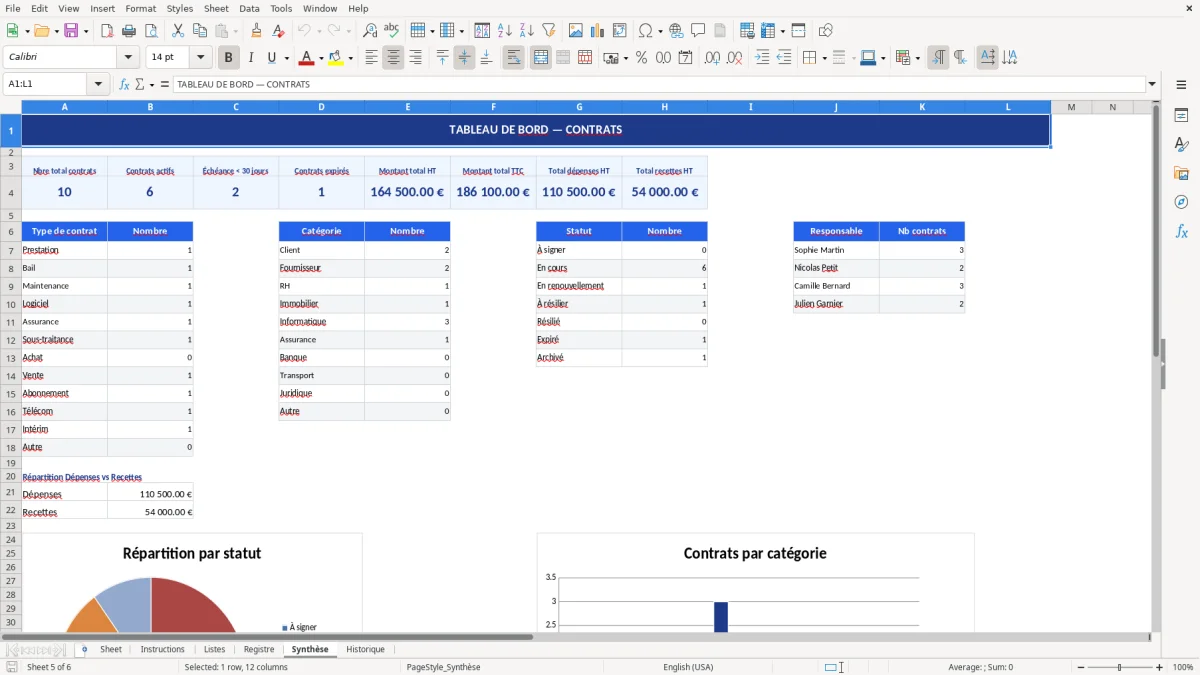
Task: Switch to the Registre sheet tab
Action: (x=259, y=649)
